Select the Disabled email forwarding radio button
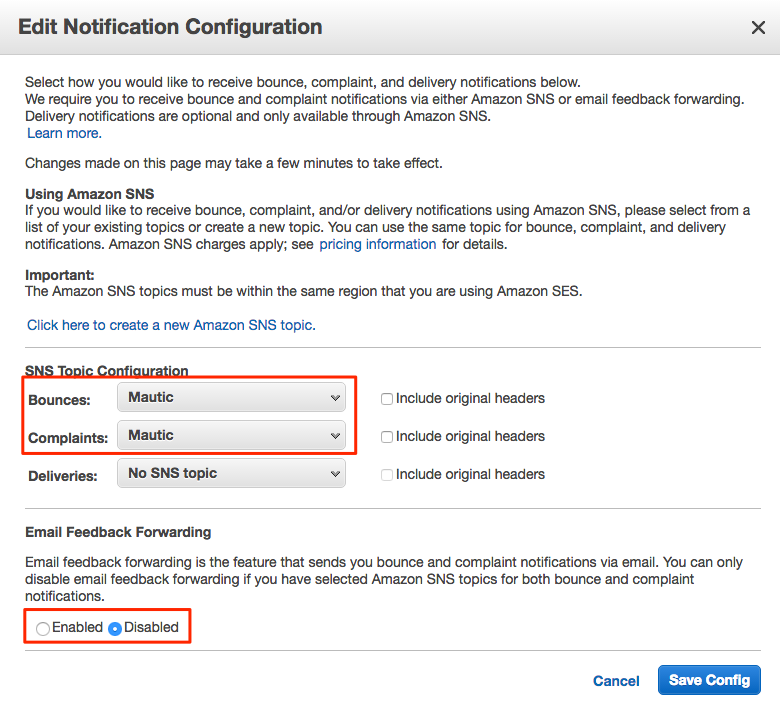 pyautogui.click(x=115, y=628)
